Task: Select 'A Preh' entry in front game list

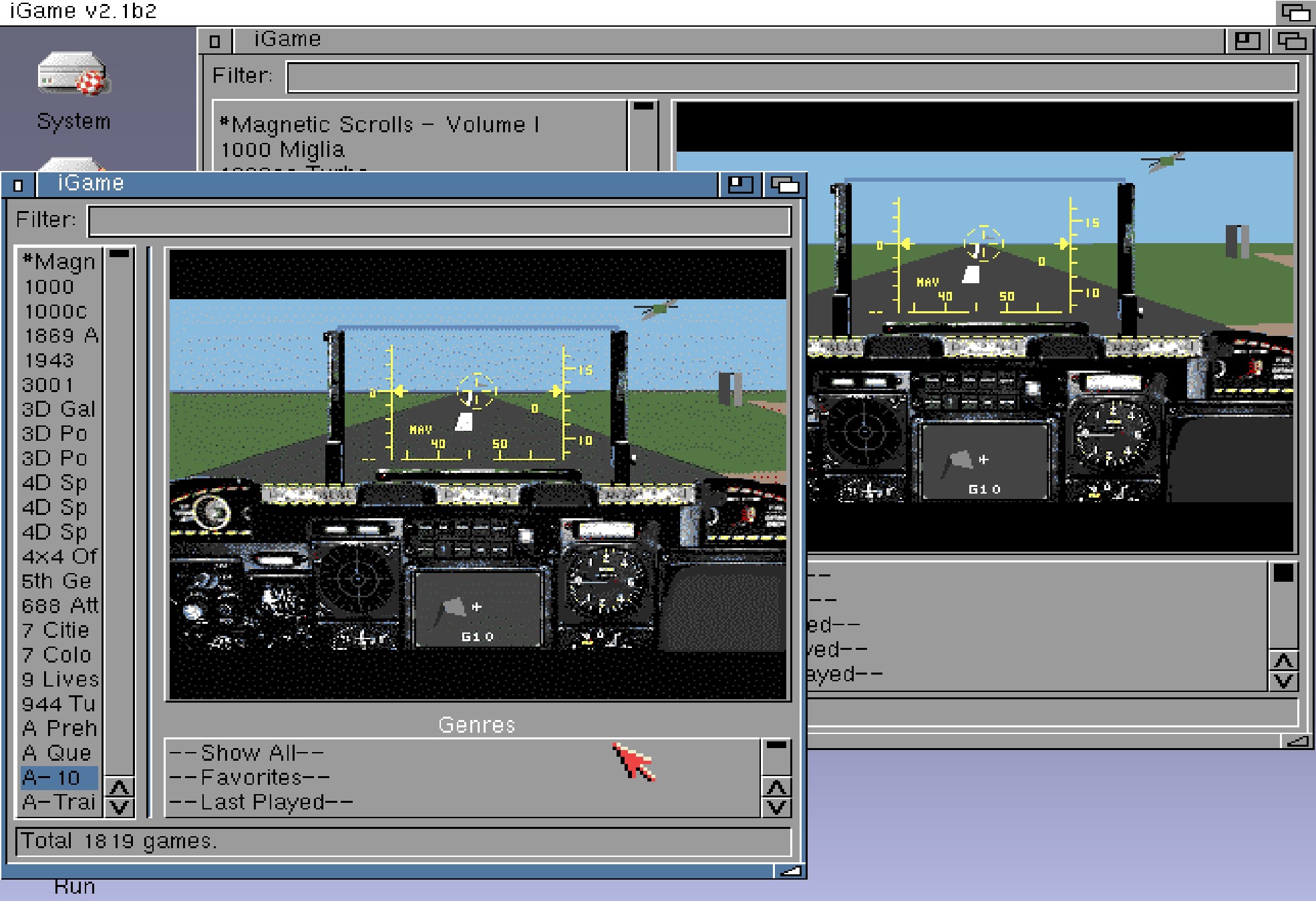Action: tap(59, 728)
